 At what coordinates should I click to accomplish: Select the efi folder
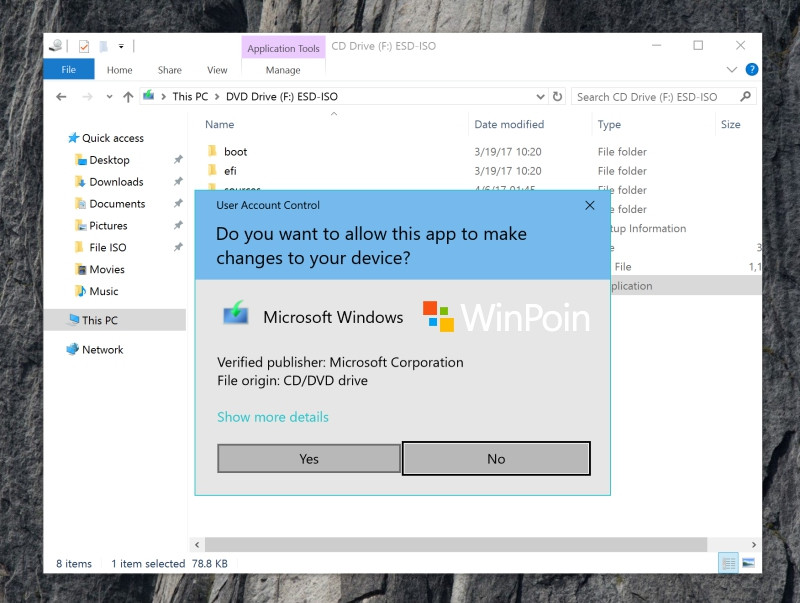point(230,171)
